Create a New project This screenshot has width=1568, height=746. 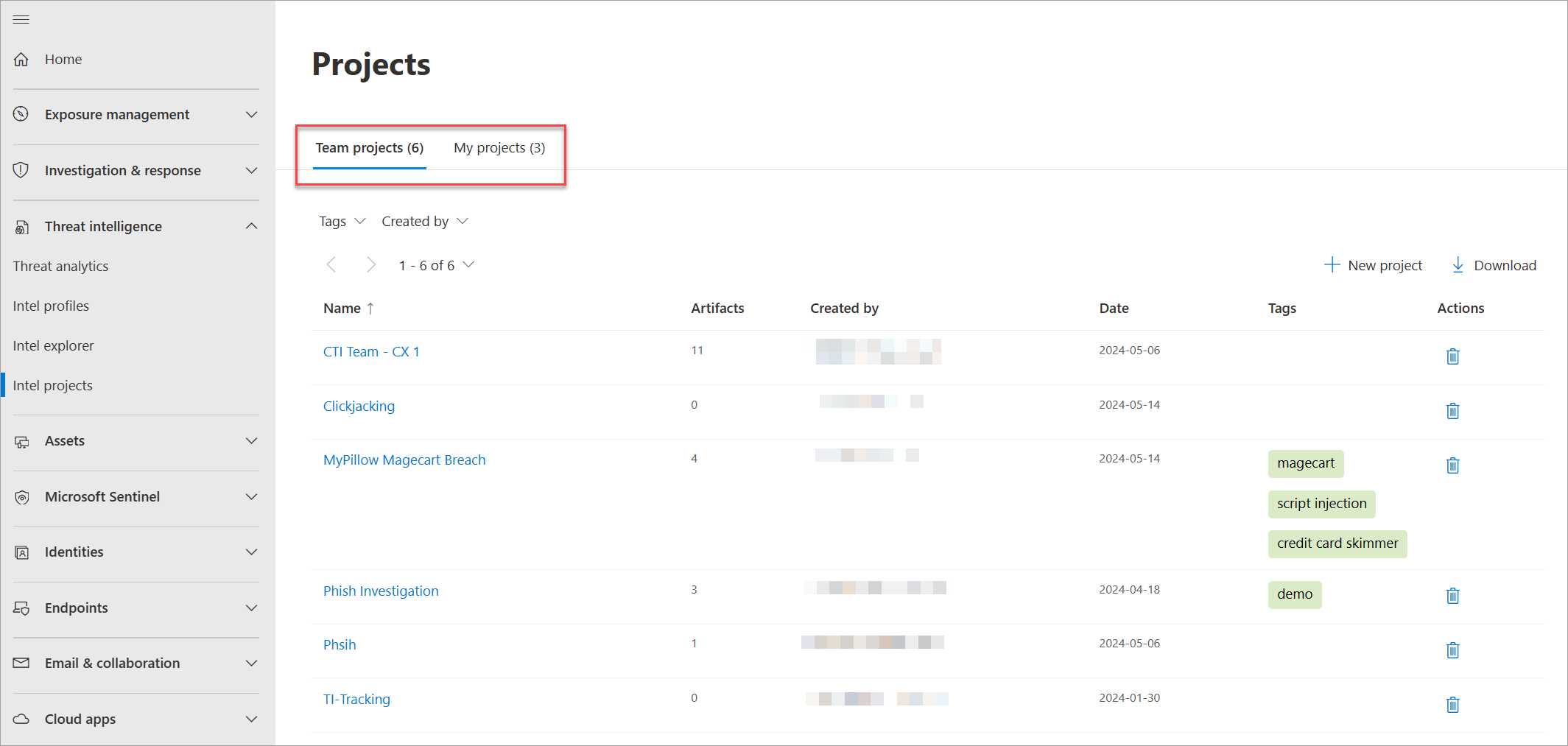pyautogui.click(x=1373, y=265)
